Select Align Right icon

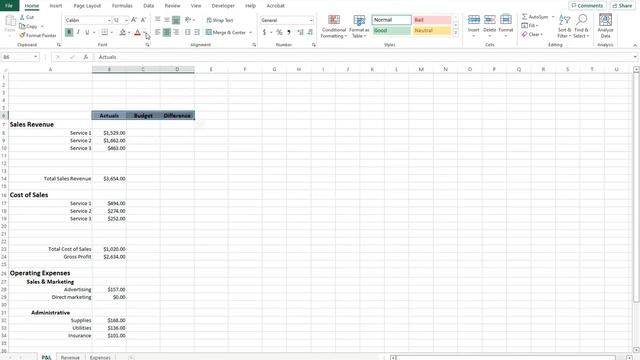coord(176,32)
